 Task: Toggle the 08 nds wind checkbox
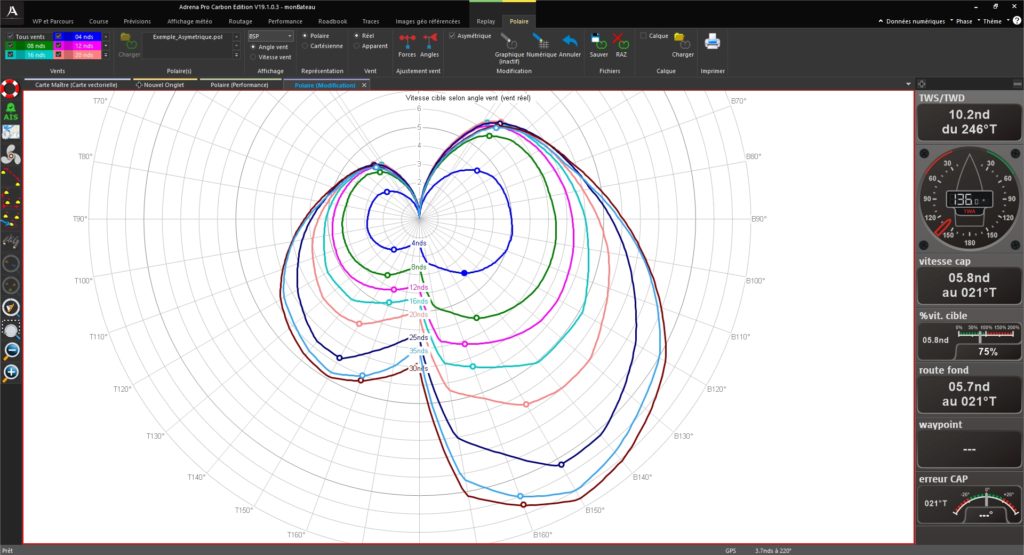click(x=10, y=46)
